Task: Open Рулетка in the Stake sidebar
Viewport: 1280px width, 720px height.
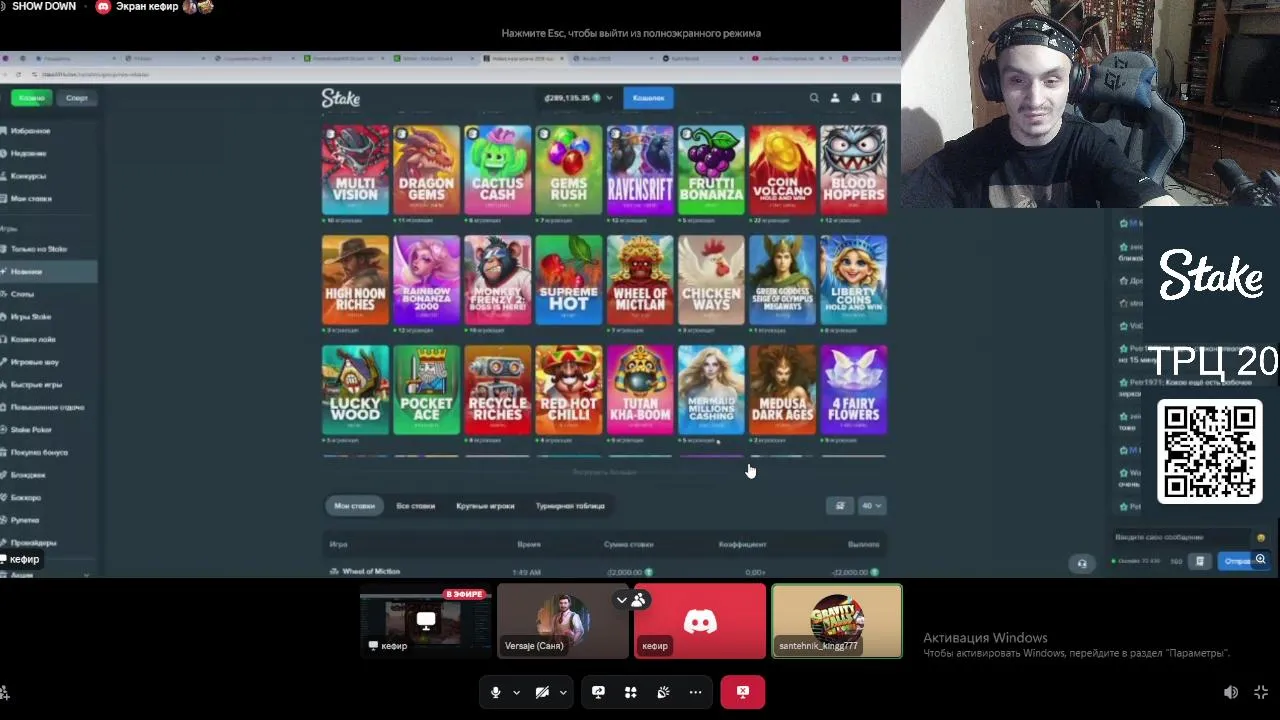Action: pos(25,520)
